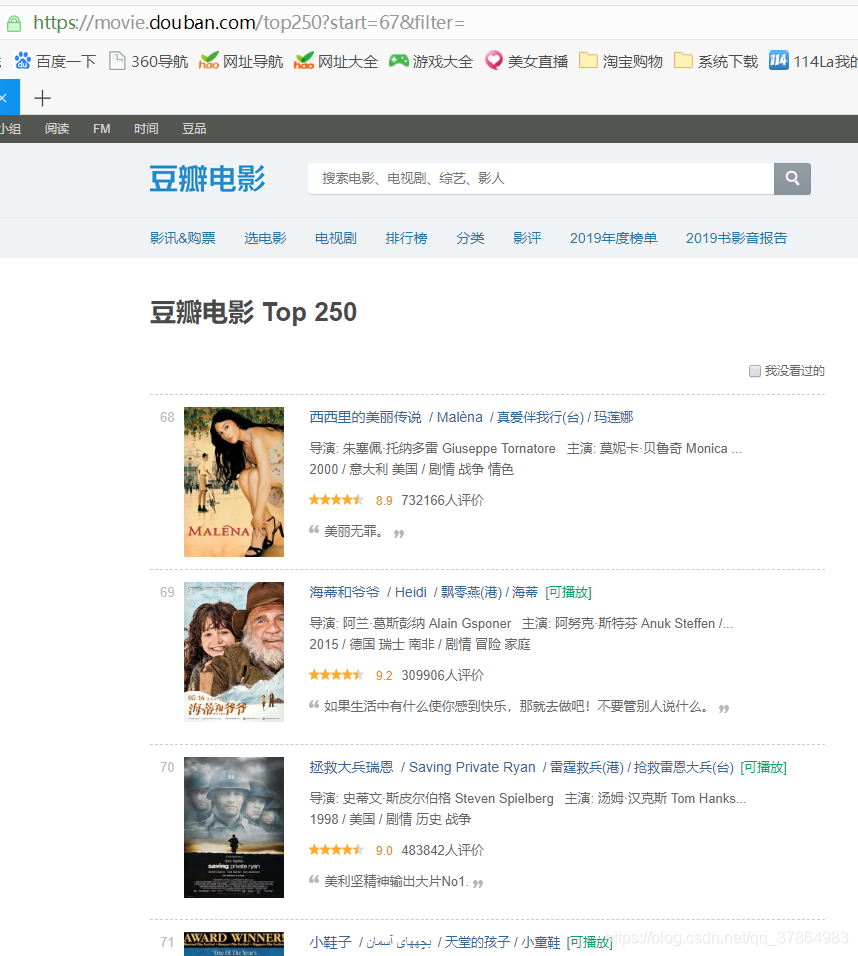Click the 309906人评价 text

point(443,675)
